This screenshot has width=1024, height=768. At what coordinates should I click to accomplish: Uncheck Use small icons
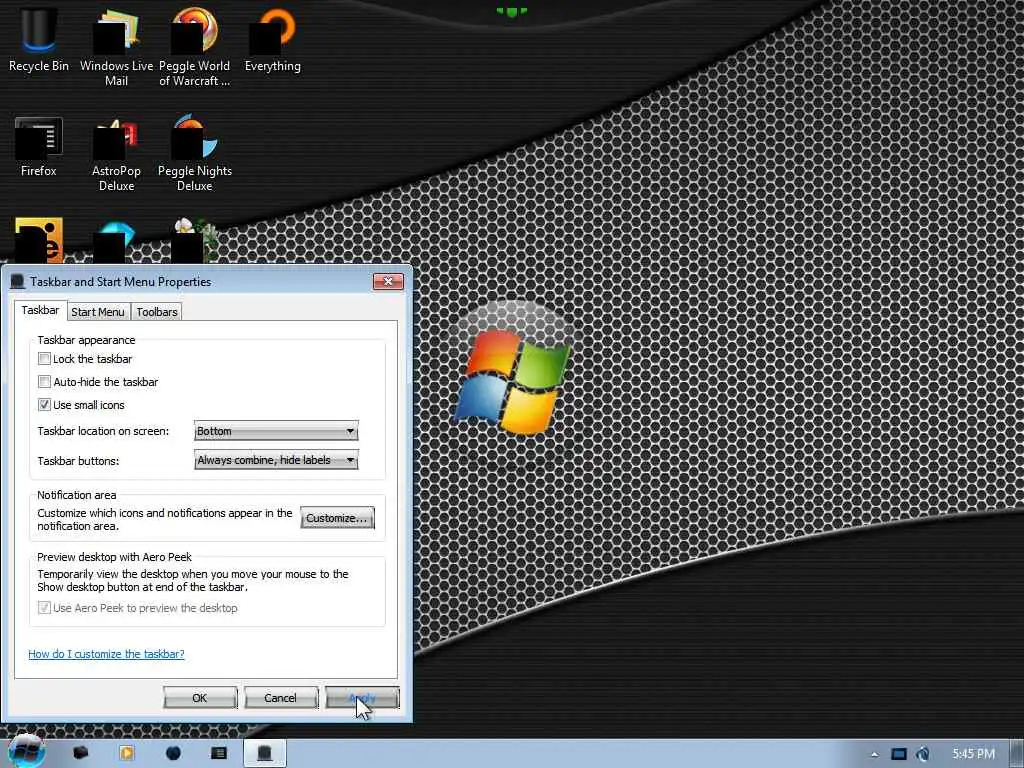tap(44, 405)
